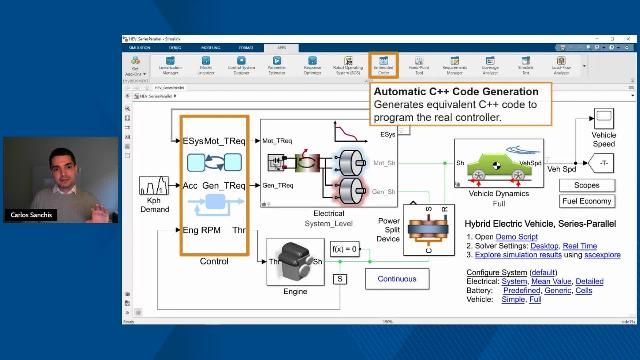Switch to the Simulation tab
The image size is (640, 360).
[140, 48]
